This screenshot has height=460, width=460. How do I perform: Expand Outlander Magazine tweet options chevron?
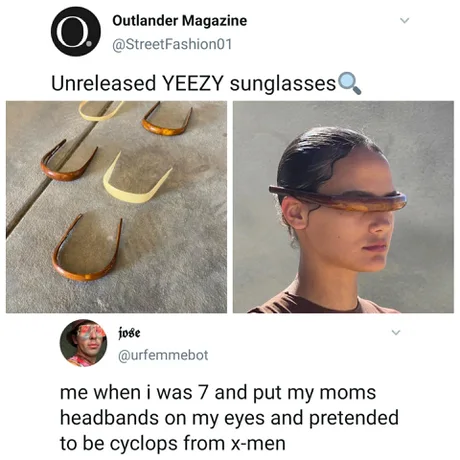pos(404,20)
